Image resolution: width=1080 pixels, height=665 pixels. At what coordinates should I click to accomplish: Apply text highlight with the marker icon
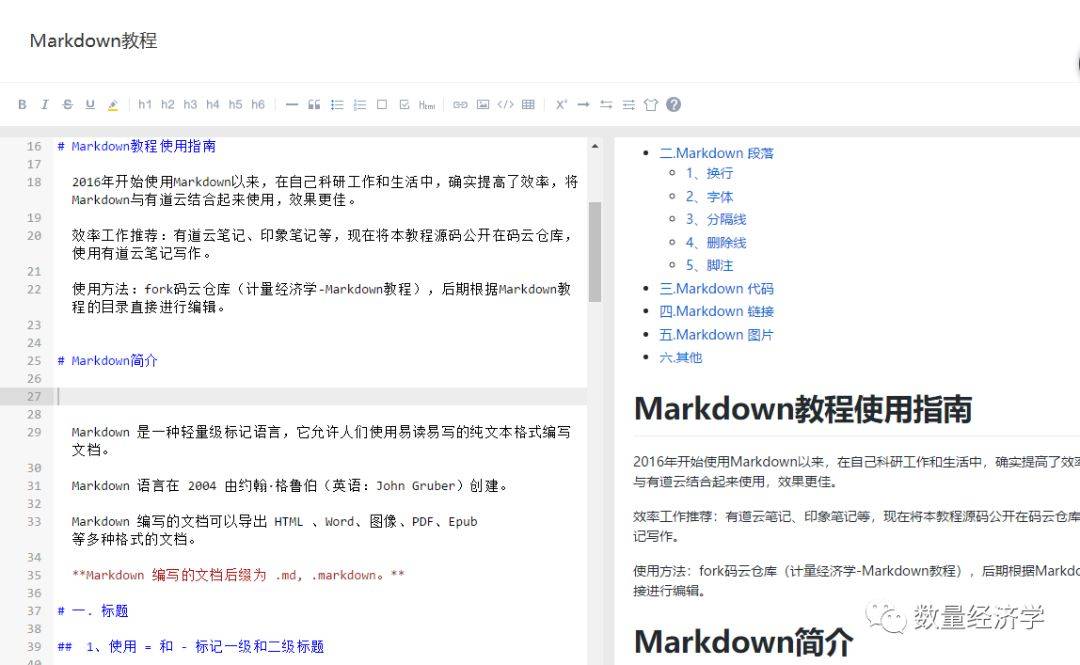click(112, 104)
